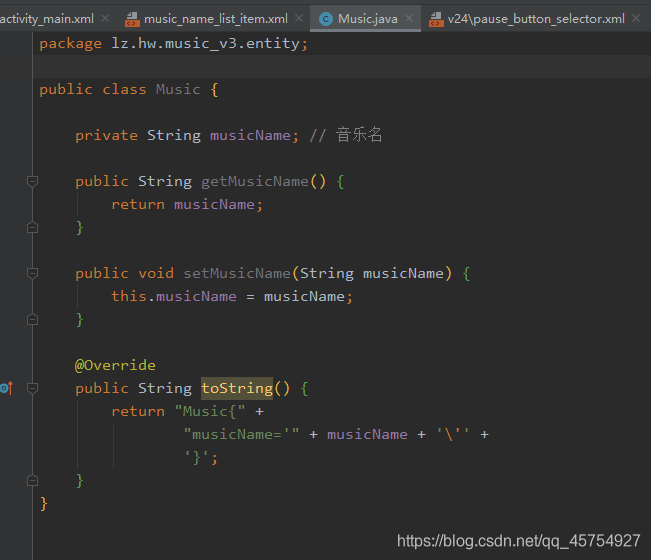Open the music_name_list_item.xml tab

[x=215, y=19]
